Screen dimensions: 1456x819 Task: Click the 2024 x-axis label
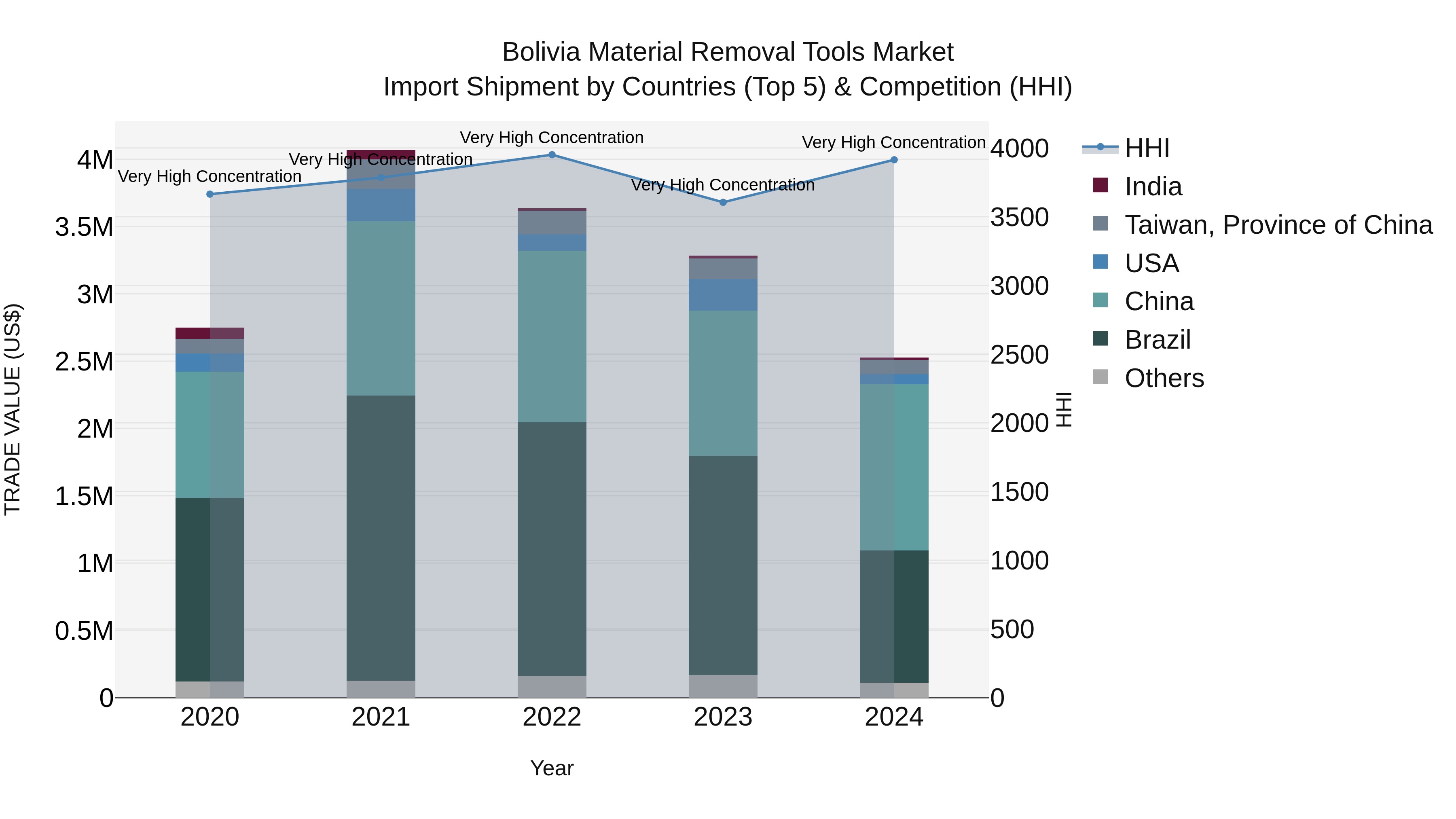(x=894, y=717)
